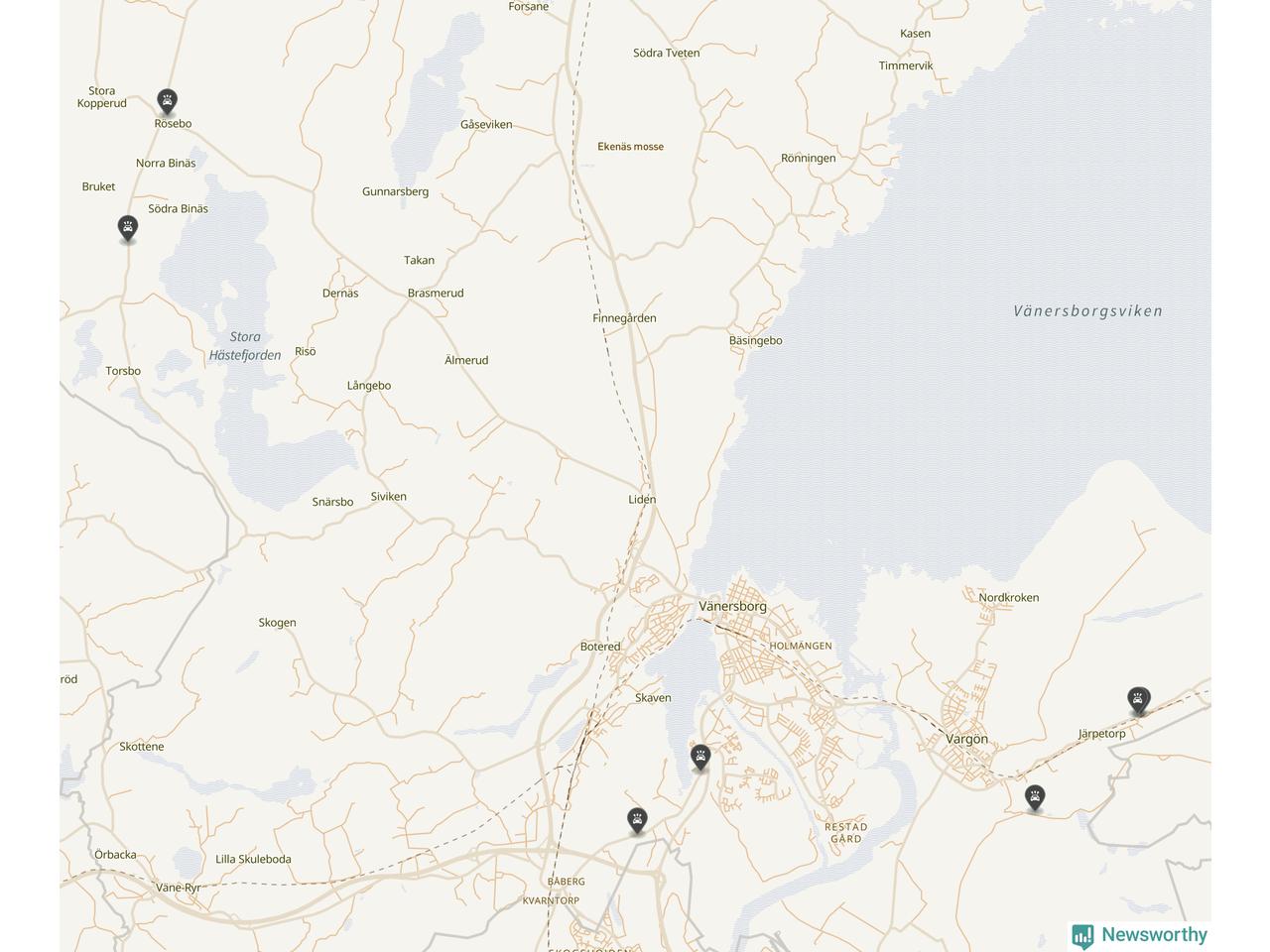Click the Restad Gård label
Viewport: 1270px width, 952px height.
pyautogui.click(x=845, y=832)
